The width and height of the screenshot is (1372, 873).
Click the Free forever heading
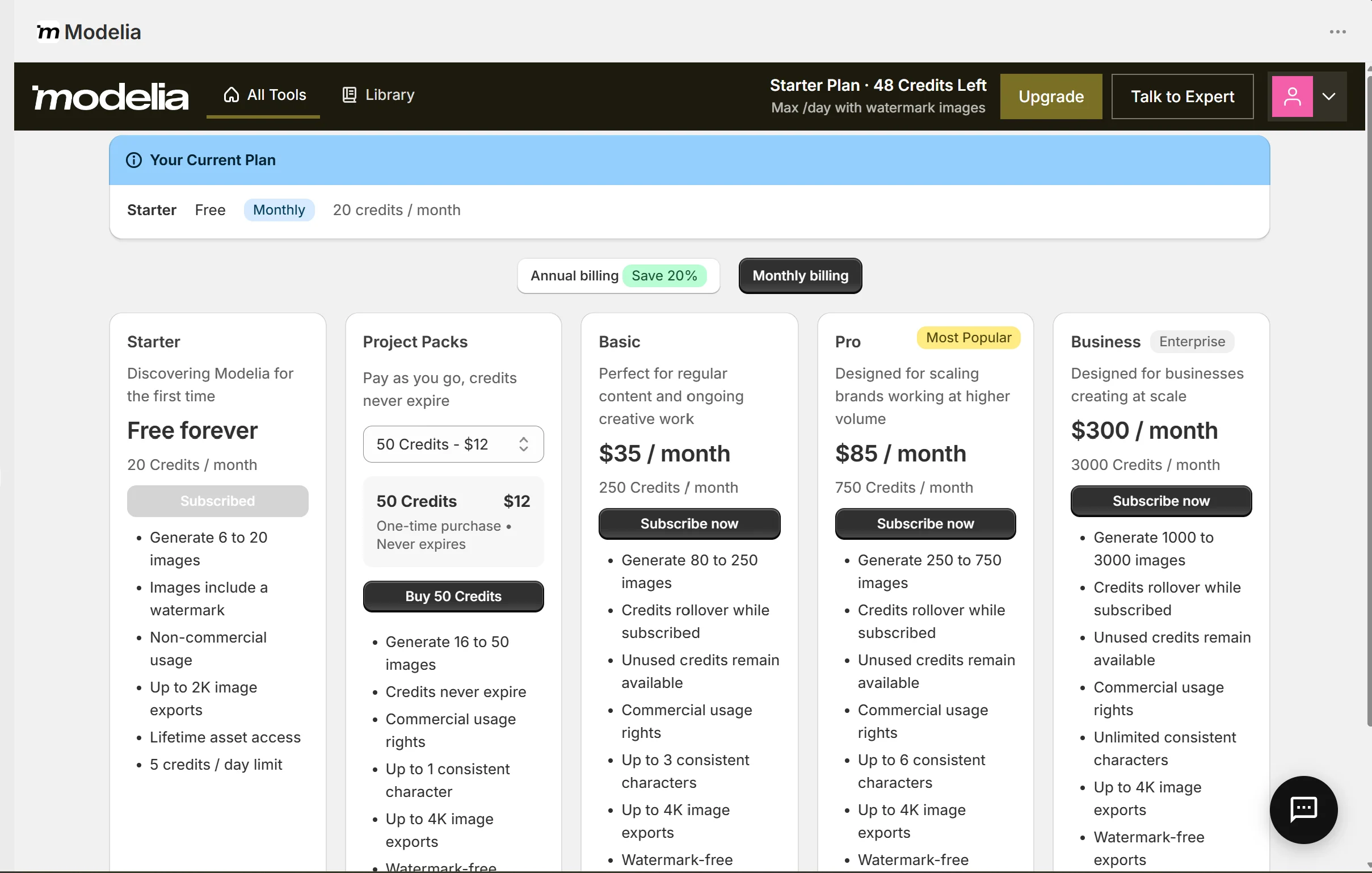point(192,430)
